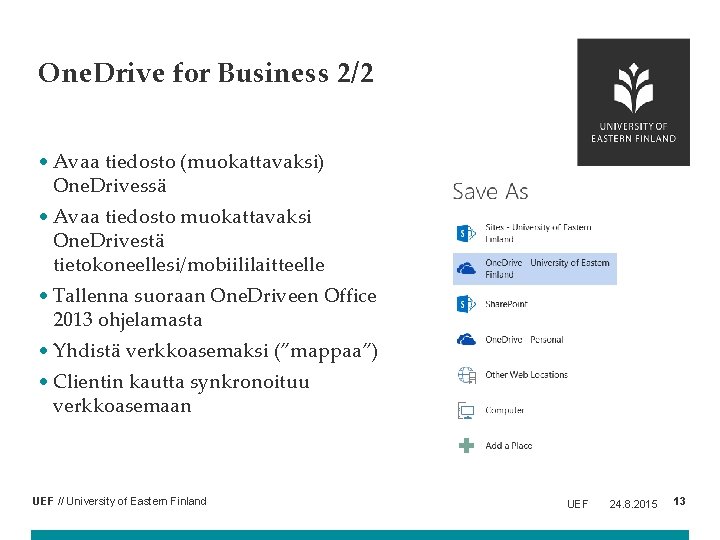The height and width of the screenshot is (540, 720).
Task: Click the green plus Add a Place icon
Action: coord(466,445)
